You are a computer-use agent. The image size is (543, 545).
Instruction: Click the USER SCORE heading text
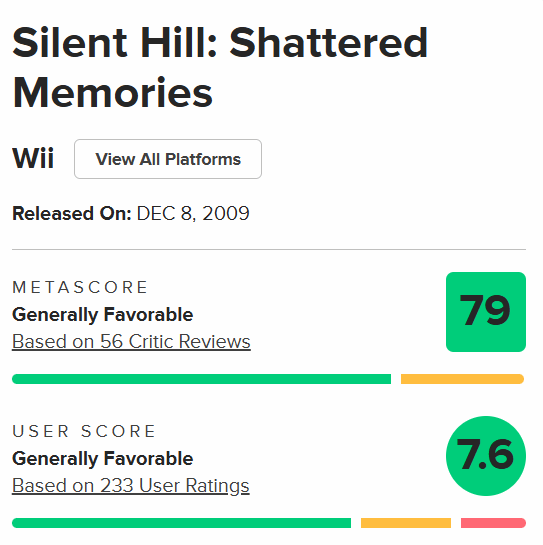point(84,431)
